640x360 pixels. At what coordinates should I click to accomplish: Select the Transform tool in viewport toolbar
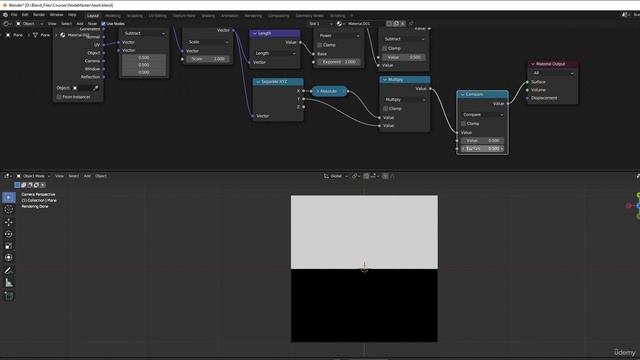coord(9,258)
